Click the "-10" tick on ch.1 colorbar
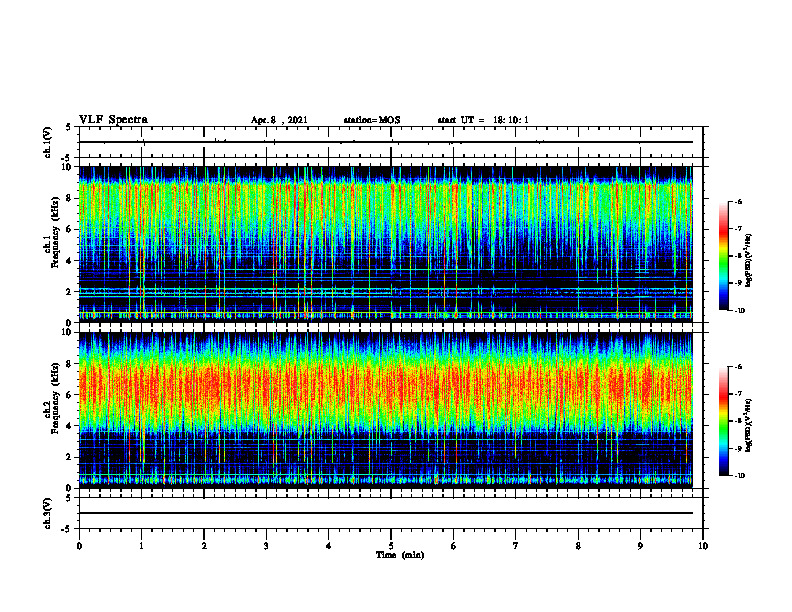 (739, 311)
